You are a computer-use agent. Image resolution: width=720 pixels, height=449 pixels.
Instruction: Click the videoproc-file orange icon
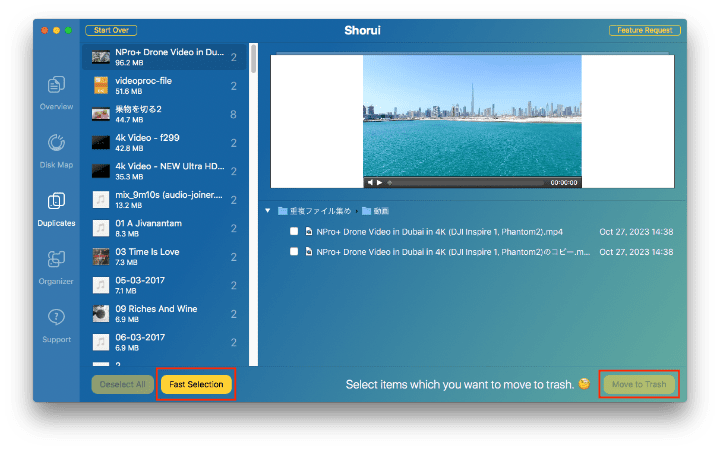[x=101, y=85]
